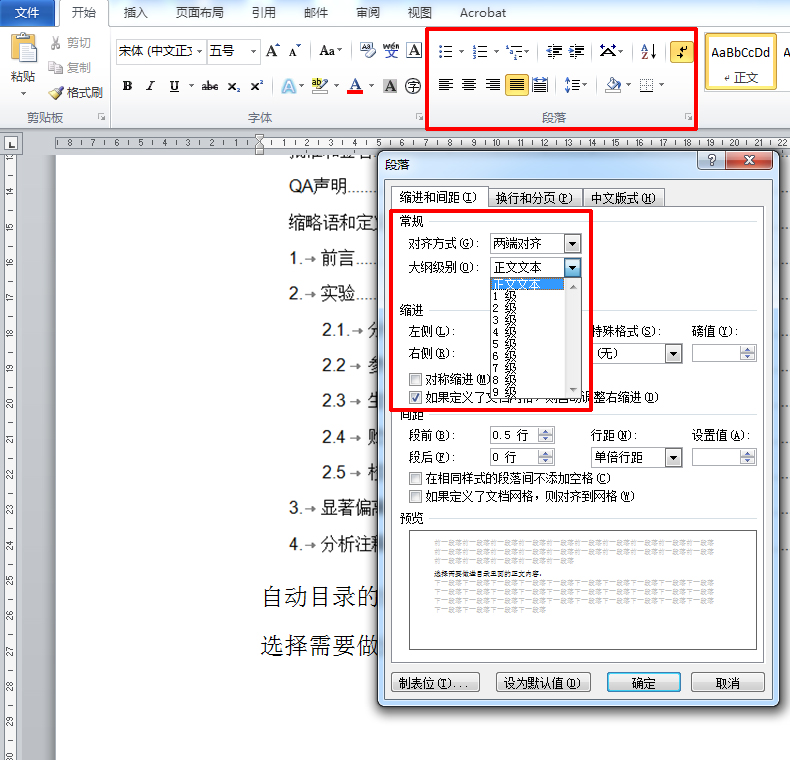Open the 对齐方式 alignment dropdown
Viewport: 790px width, 760px height.
572,244
